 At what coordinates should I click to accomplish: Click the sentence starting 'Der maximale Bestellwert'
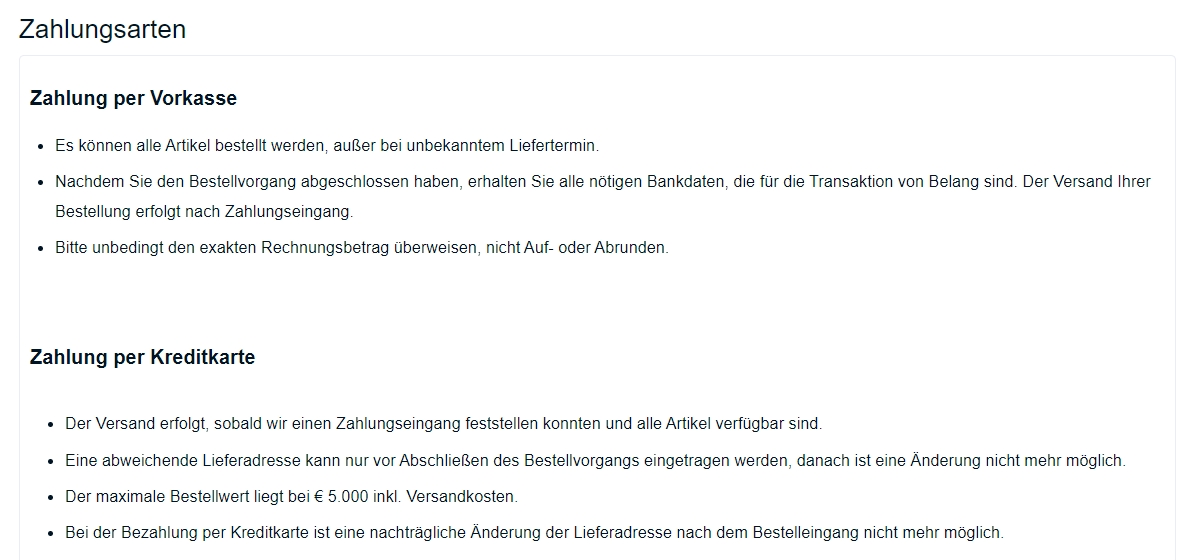291,497
